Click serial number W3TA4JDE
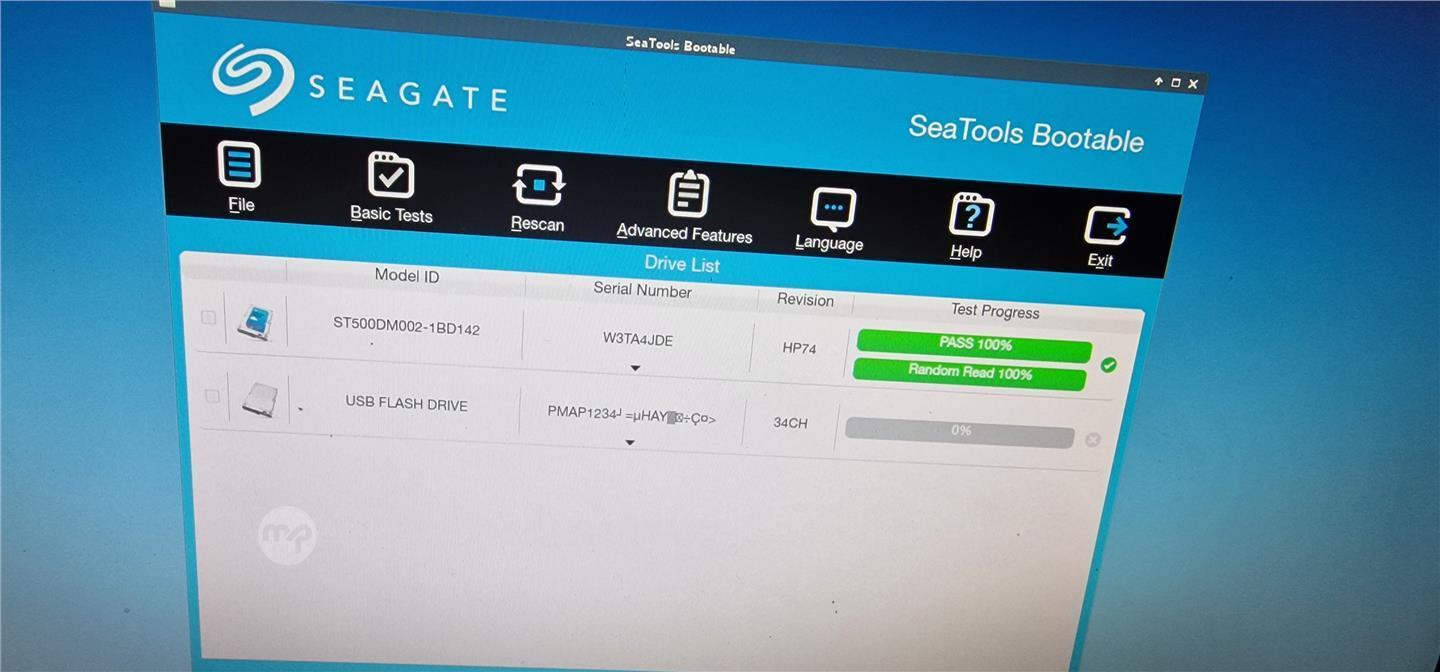Viewport: 1440px width, 672px height. pos(638,340)
